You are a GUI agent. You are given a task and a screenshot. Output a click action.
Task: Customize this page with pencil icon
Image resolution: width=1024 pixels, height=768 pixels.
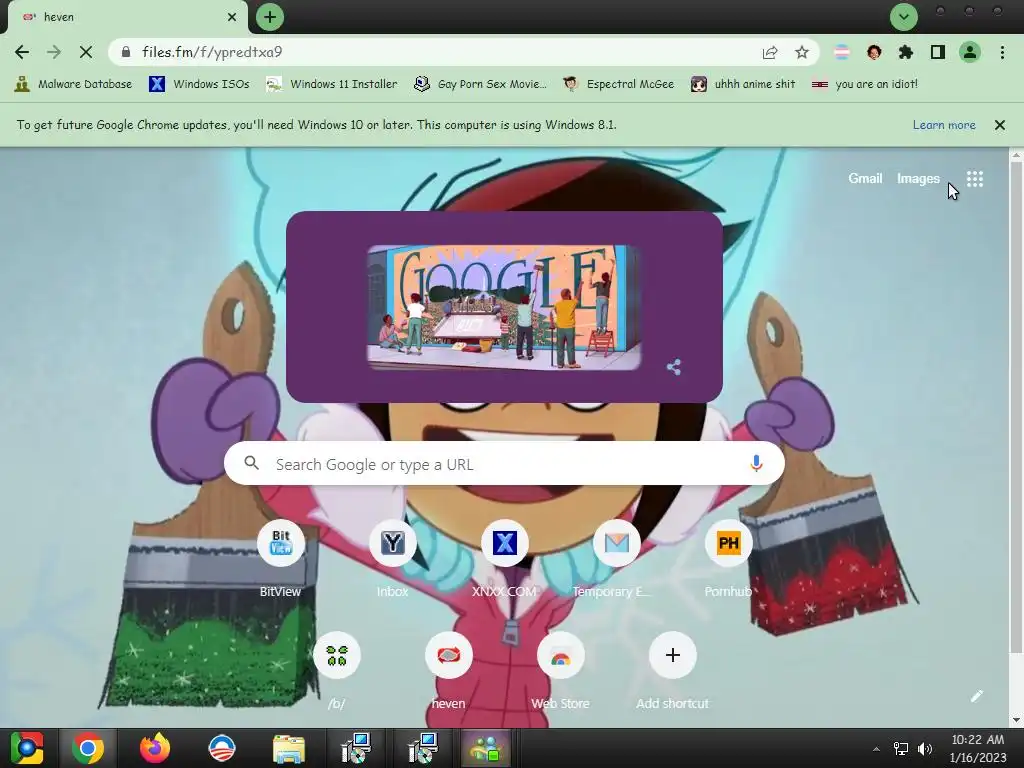[x=976, y=696]
